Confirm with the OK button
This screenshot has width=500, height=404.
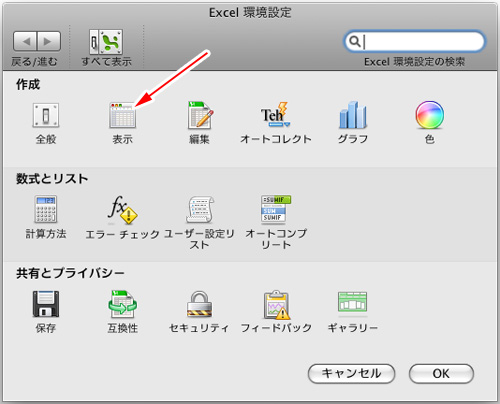[x=441, y=373]
